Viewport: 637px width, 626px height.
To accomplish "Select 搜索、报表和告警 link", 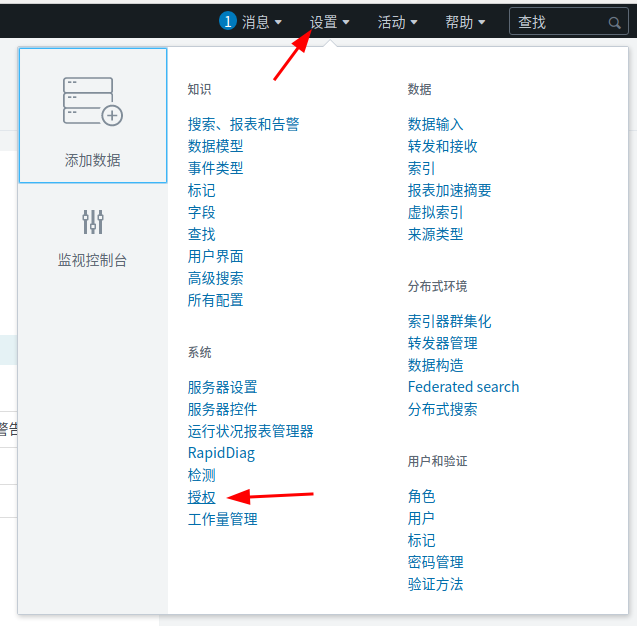I will tap(243, 124).
